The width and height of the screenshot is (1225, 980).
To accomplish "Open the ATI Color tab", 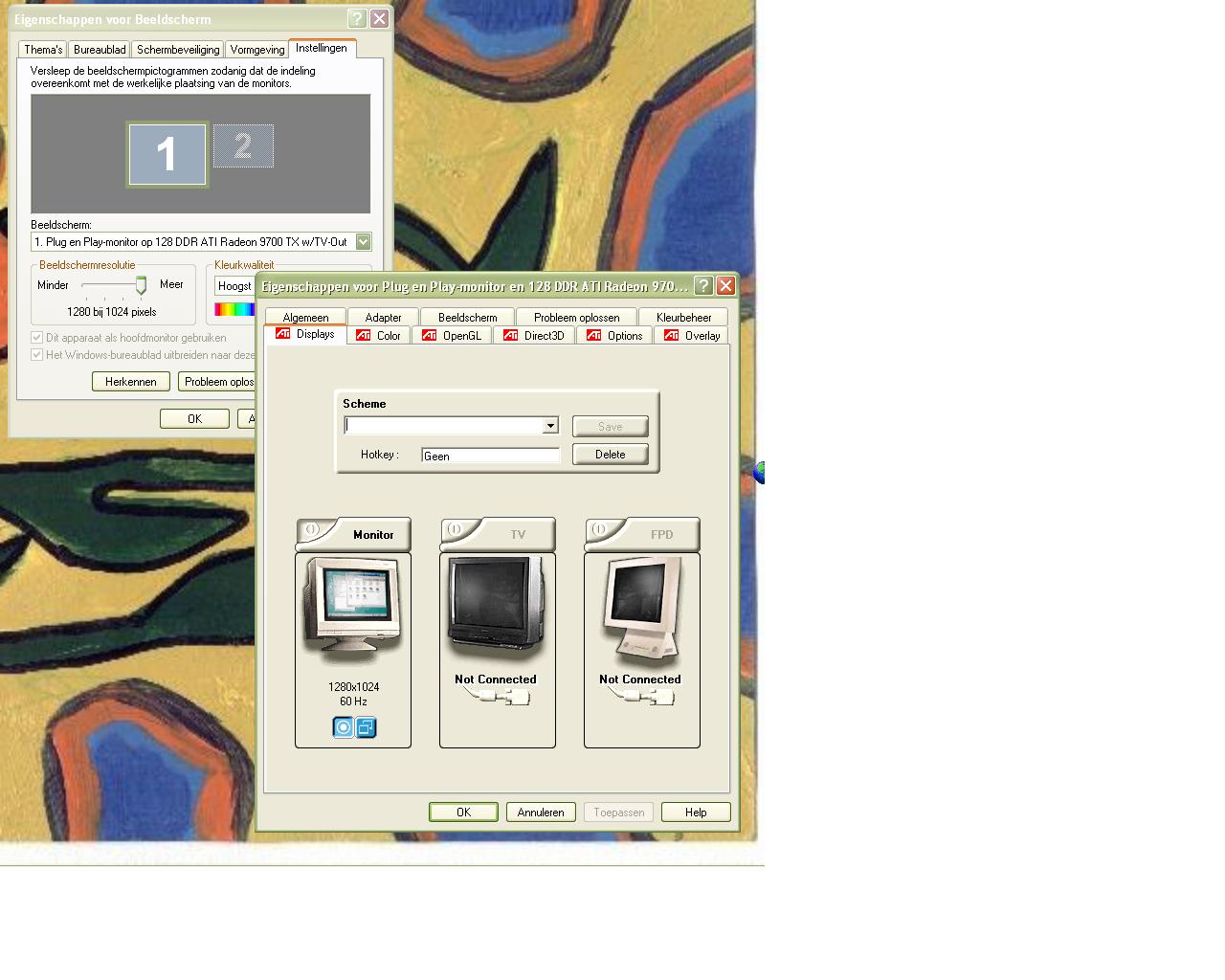I will click(379, 335).
